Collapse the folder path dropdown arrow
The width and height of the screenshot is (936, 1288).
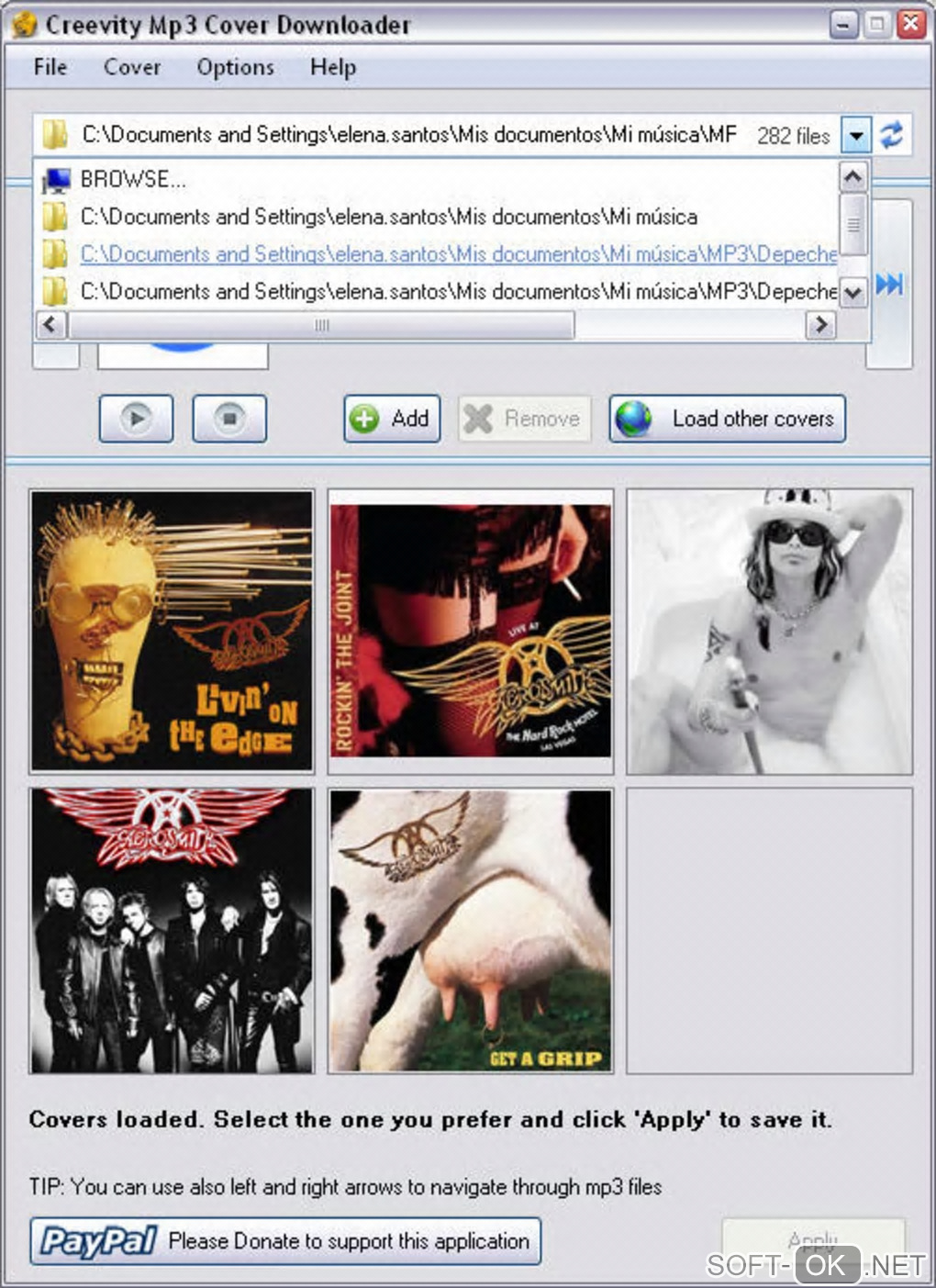coord(855,136)
